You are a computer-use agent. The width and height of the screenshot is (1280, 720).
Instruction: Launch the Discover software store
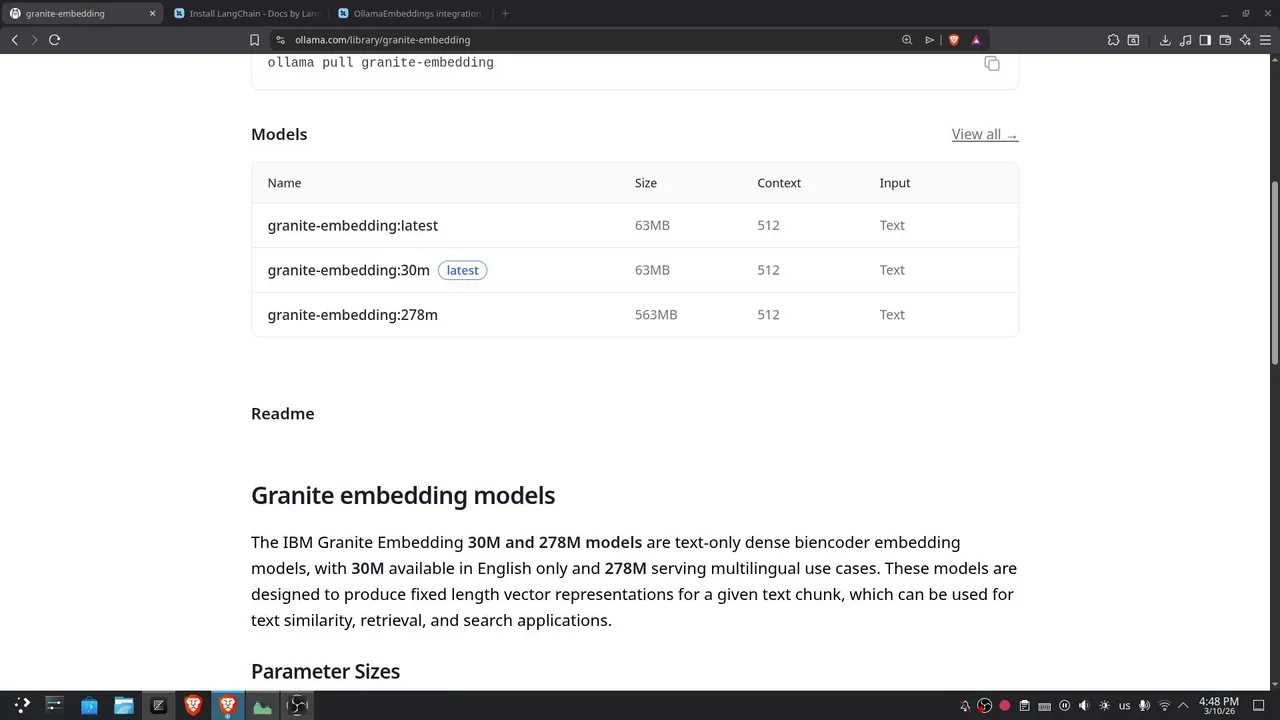(x=89, y=705)
